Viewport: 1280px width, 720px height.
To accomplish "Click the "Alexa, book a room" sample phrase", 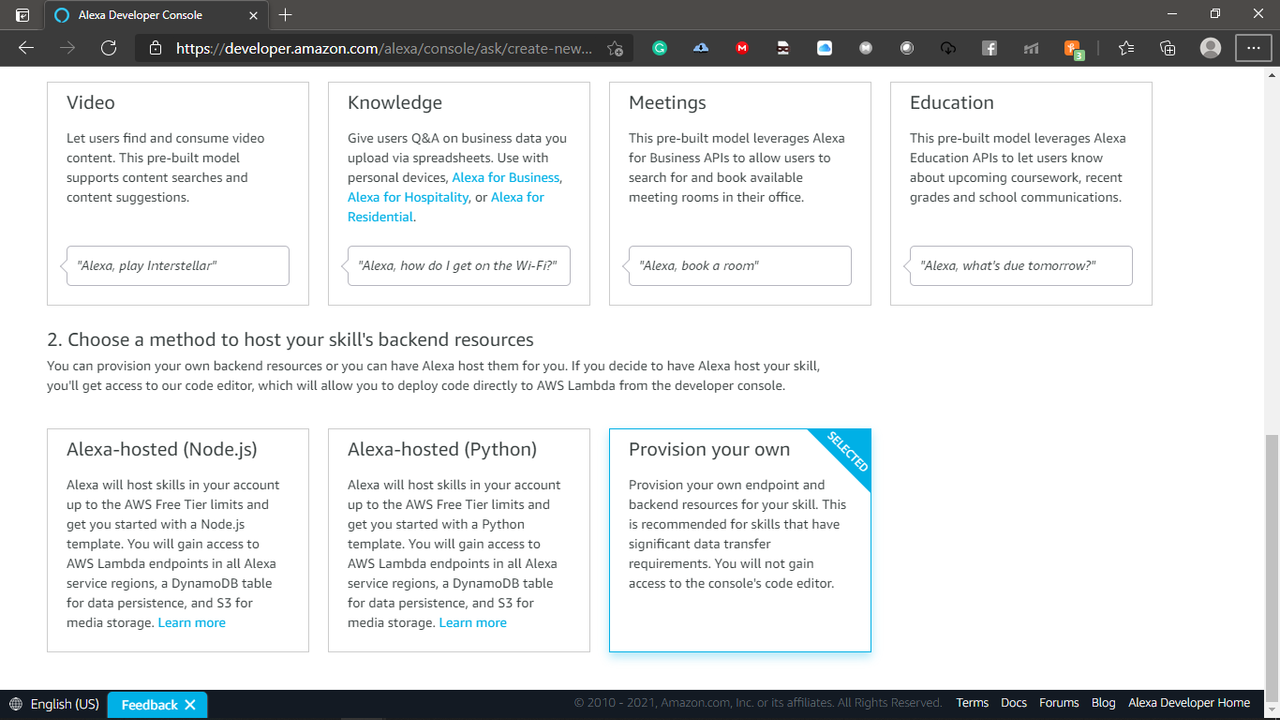I will 740,266.
